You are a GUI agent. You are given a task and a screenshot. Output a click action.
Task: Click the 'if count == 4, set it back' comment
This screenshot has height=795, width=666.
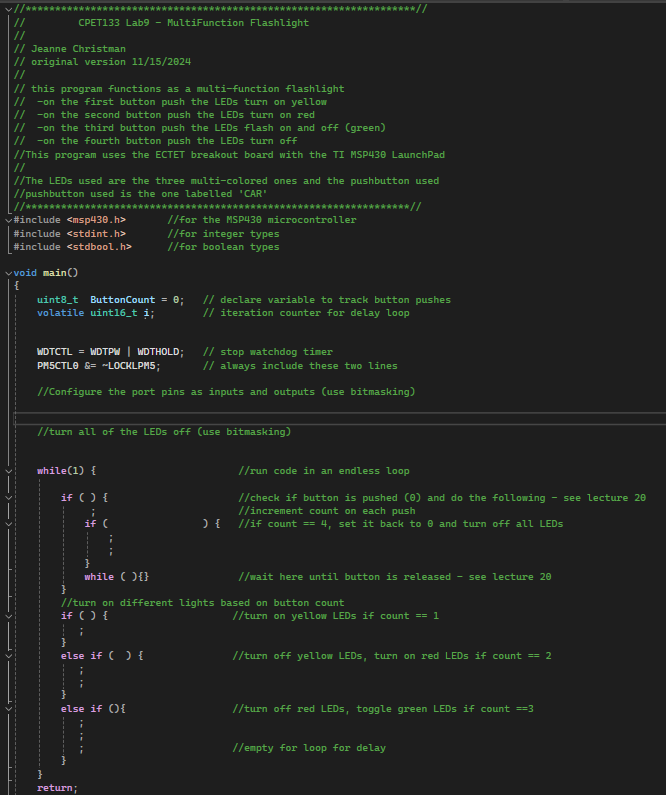[x=401, y=524]
